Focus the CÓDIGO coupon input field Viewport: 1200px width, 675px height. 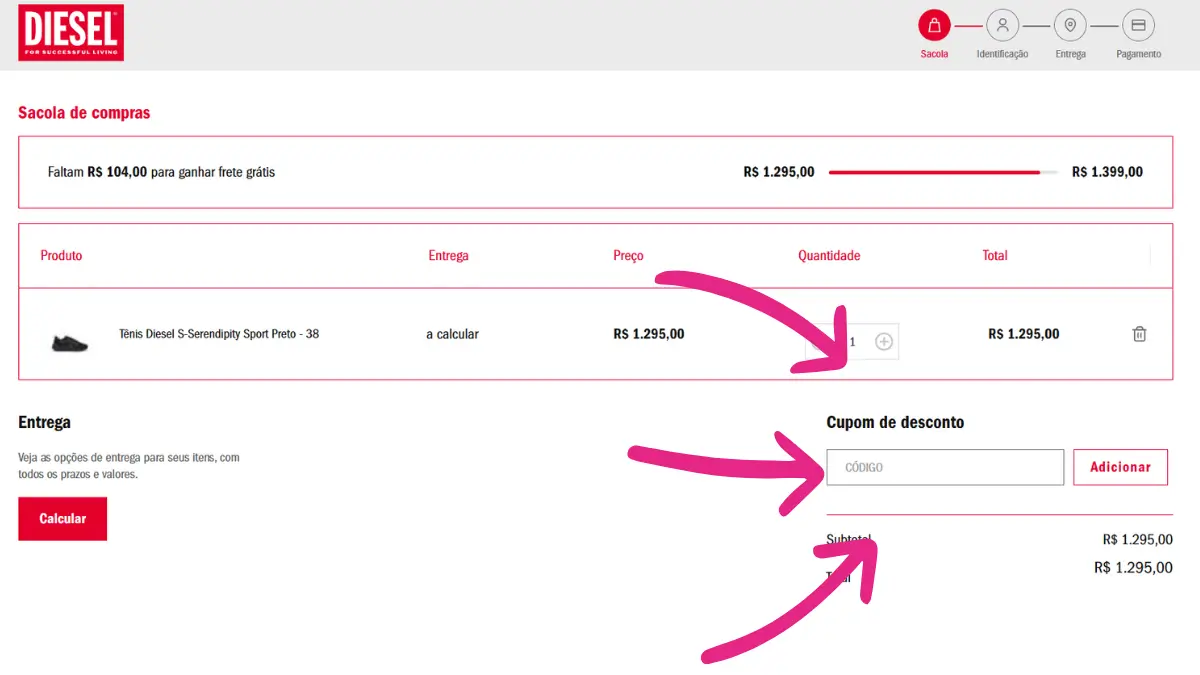pyautogui.click(x=945, y=467)
